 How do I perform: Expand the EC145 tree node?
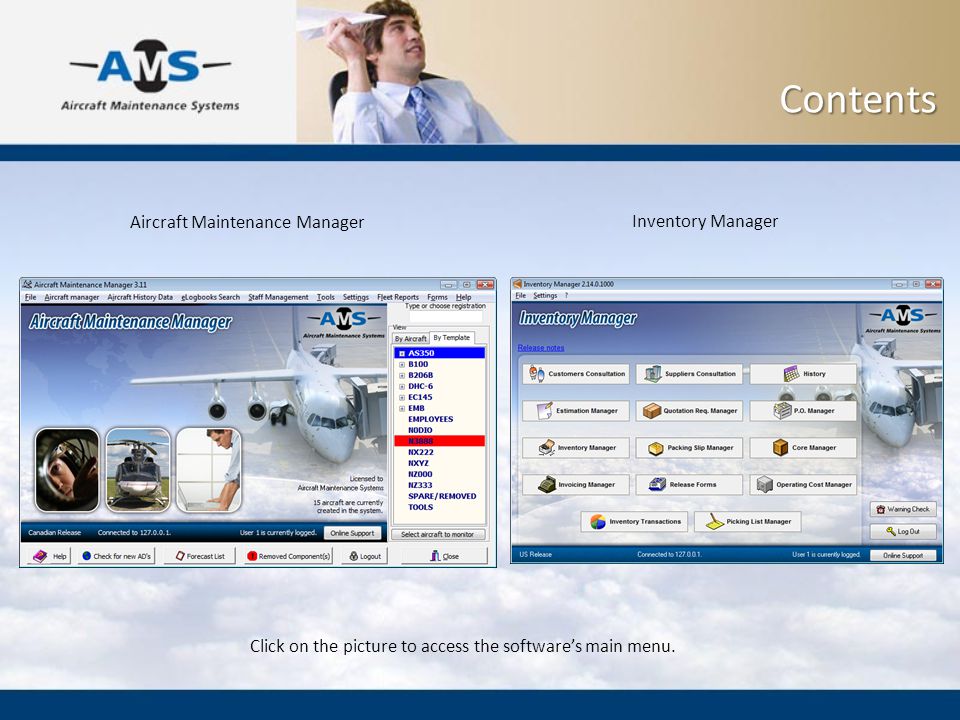tap(402, 397)
